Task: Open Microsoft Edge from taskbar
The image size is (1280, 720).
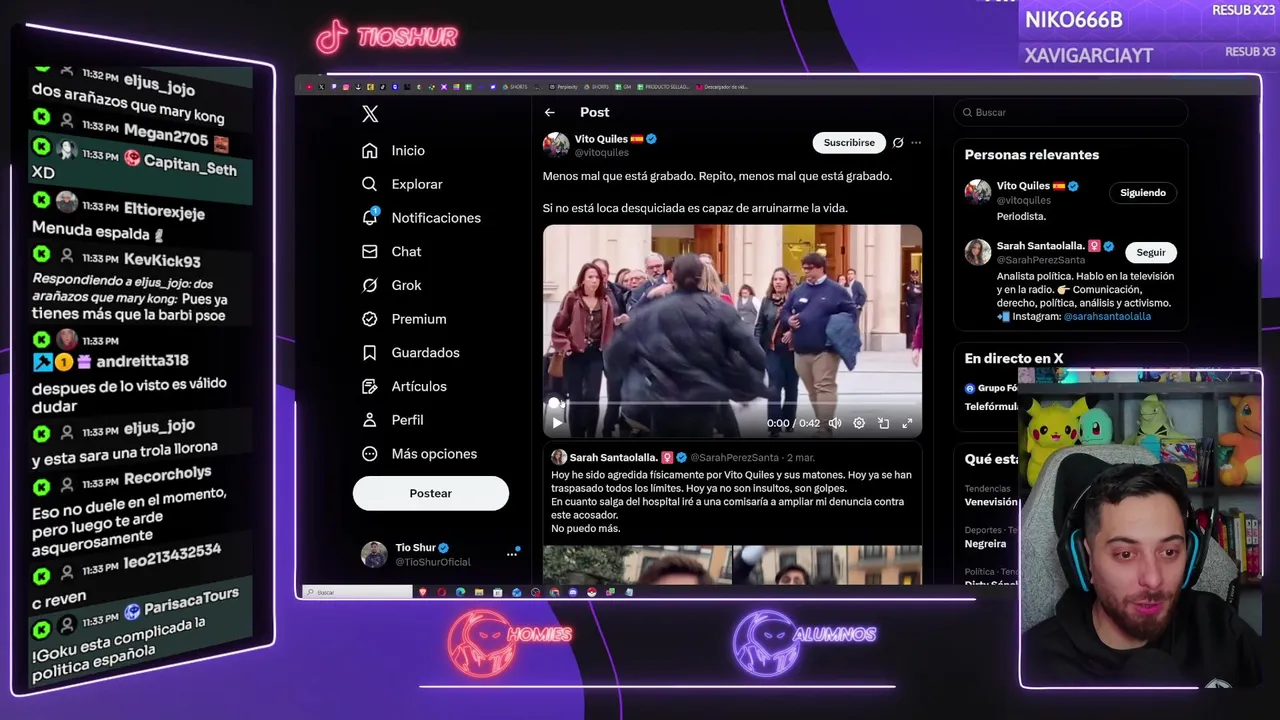Action: click(460, 592)
